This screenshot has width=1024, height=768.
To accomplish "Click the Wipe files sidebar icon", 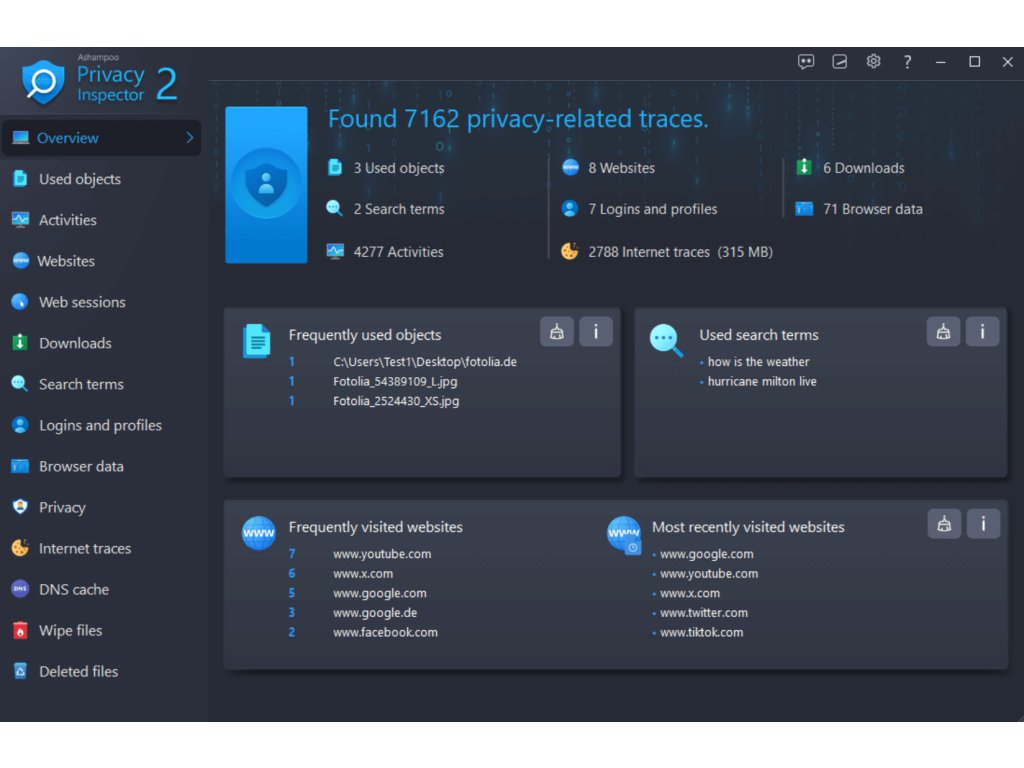I will point(20,630).
